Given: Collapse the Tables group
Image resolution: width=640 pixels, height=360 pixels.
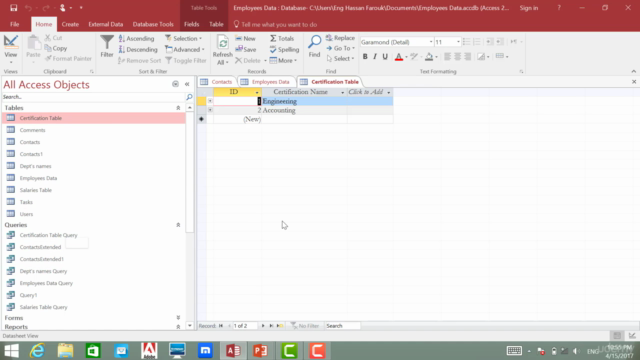Looking at the screenshot, I should (x=178, y=108).
